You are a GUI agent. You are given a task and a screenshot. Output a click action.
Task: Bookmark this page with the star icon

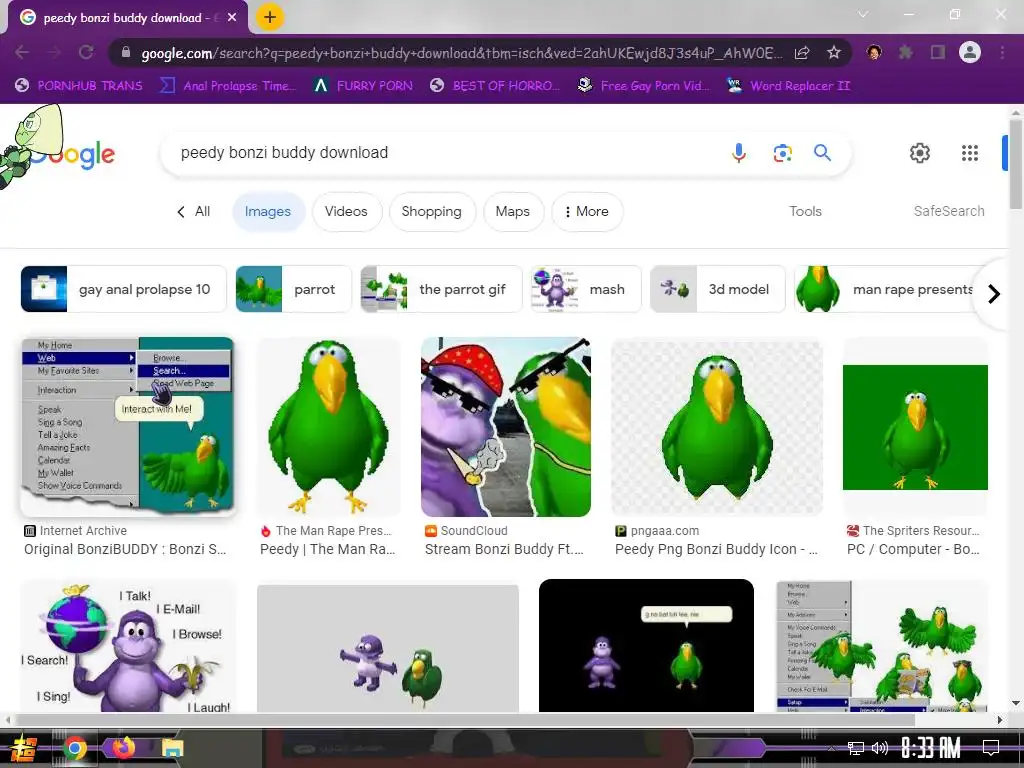[834, 52]
